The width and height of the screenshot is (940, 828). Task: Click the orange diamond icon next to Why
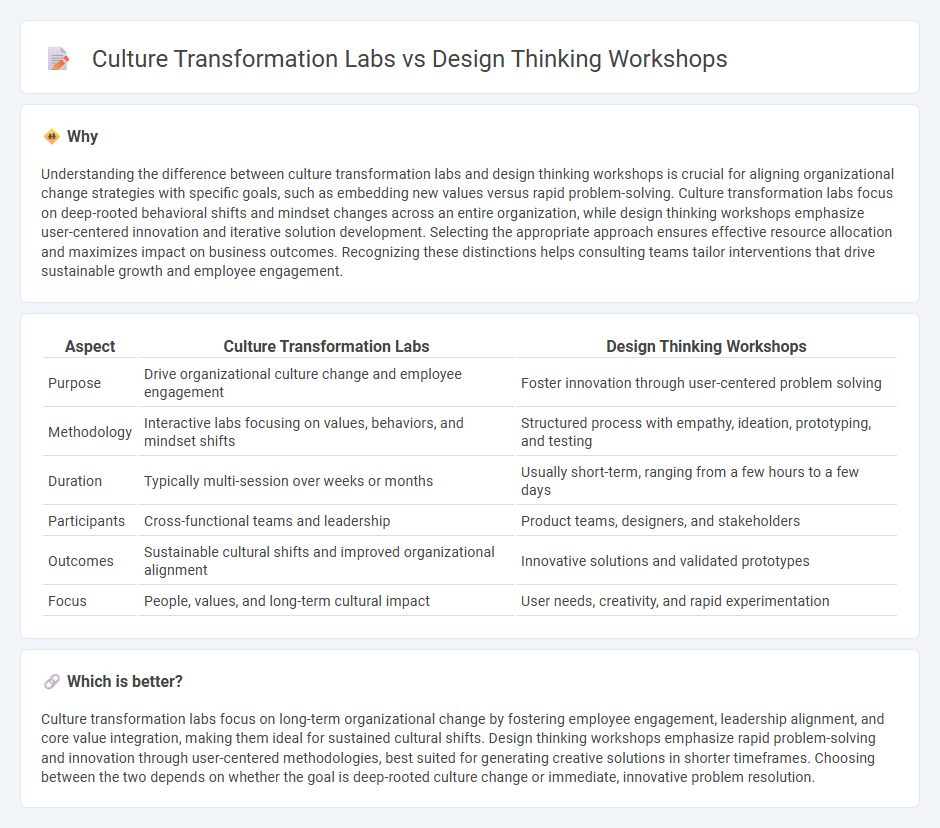[52, 137]
